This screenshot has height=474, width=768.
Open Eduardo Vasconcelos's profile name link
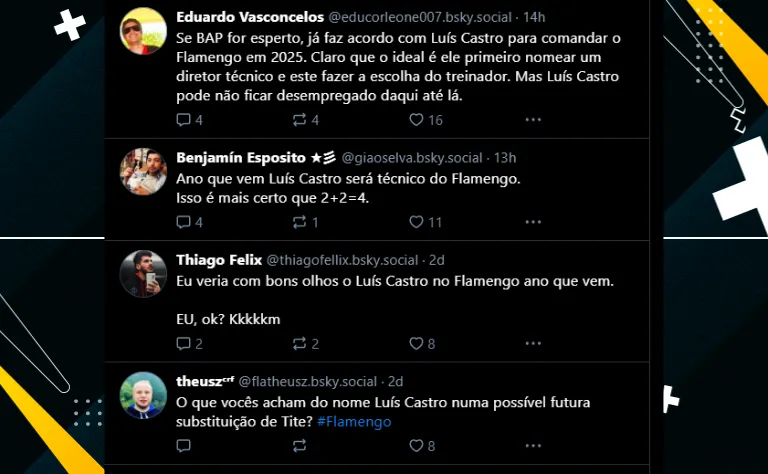248,16
